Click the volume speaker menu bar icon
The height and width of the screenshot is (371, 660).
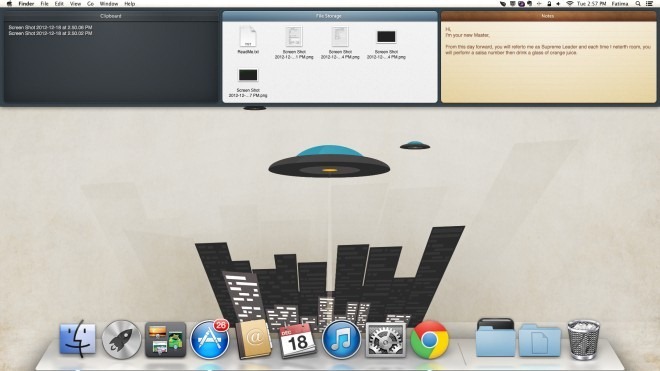coord(558,4)
